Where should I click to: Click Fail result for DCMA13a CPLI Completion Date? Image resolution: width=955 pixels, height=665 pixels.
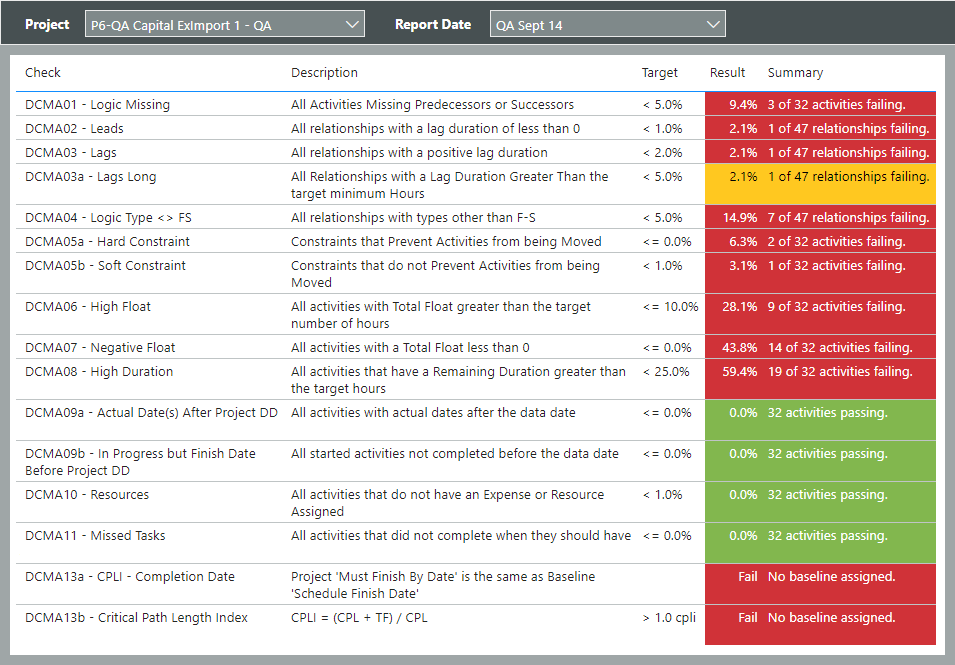point(747,577)
